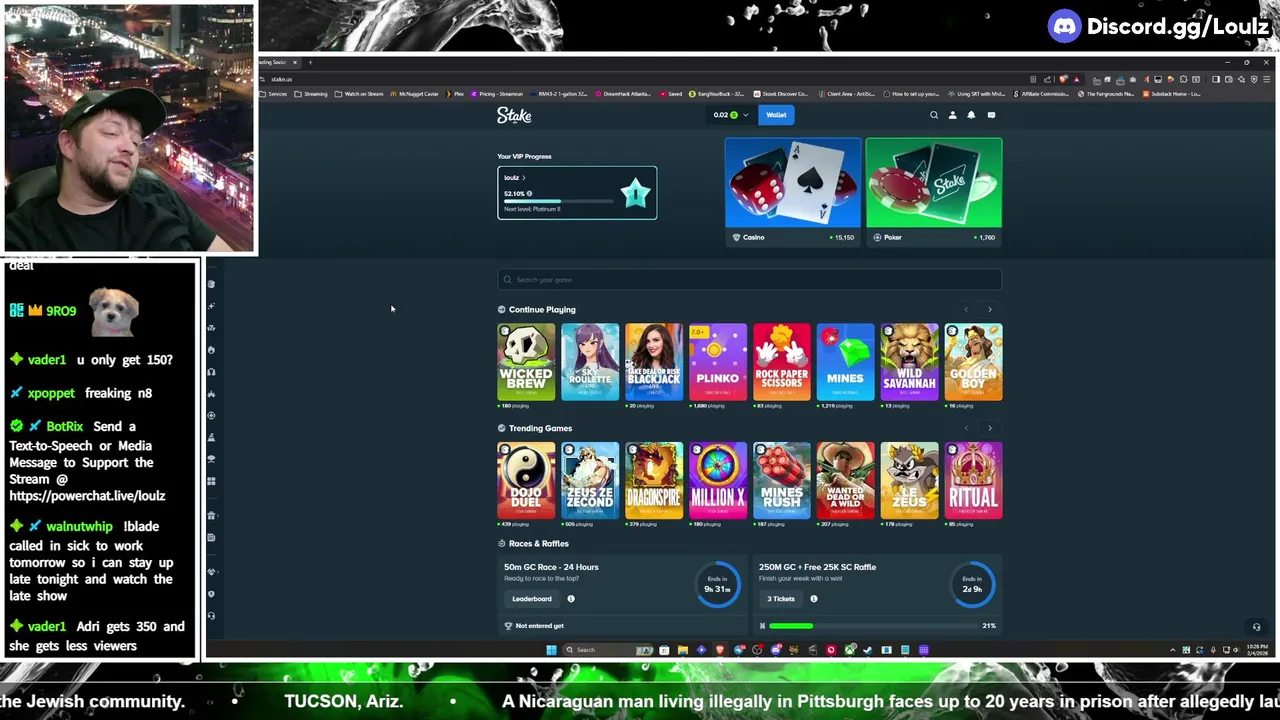
Task: Open the search magnifier icon in Stake header
Action: point(934,115)
